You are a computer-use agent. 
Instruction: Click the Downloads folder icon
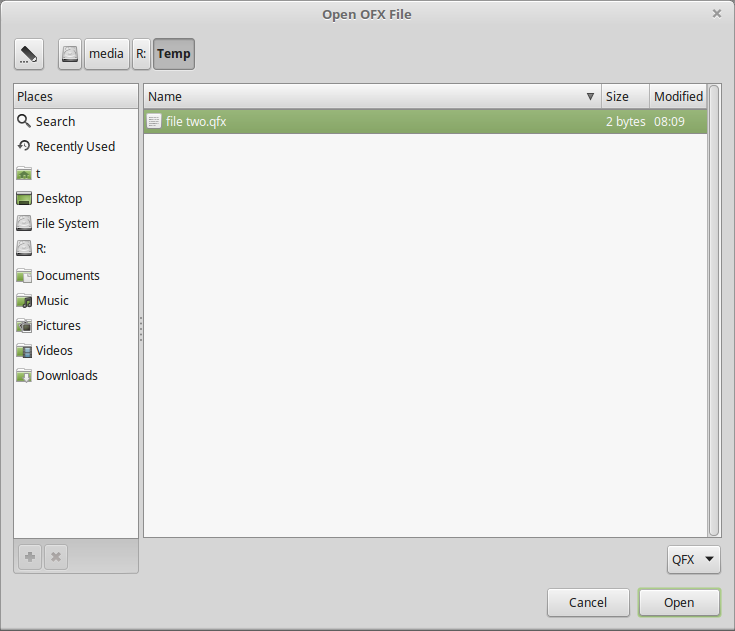tap(24, 376)
